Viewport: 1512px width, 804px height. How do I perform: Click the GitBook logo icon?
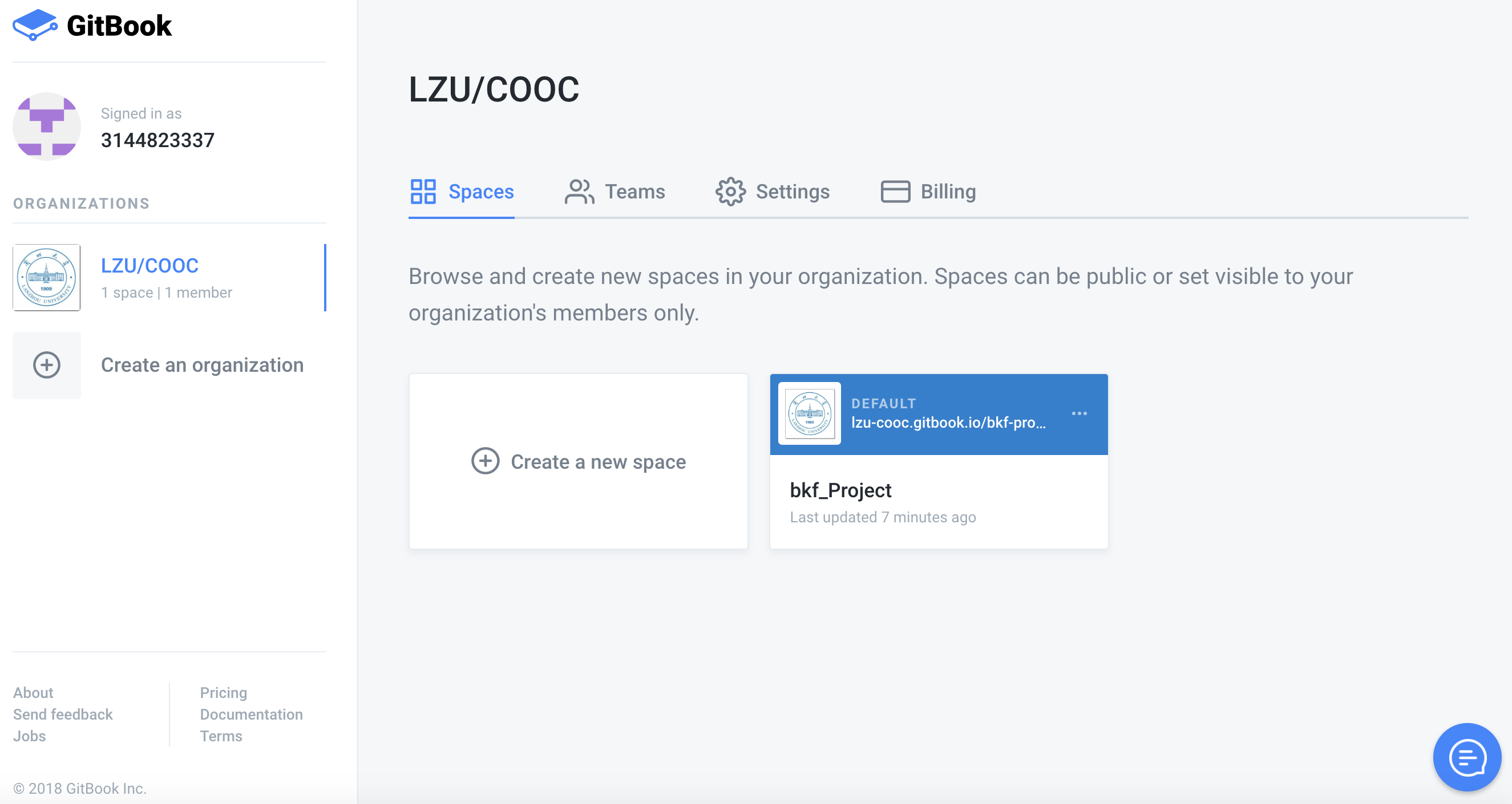click(x=35, y=25)
